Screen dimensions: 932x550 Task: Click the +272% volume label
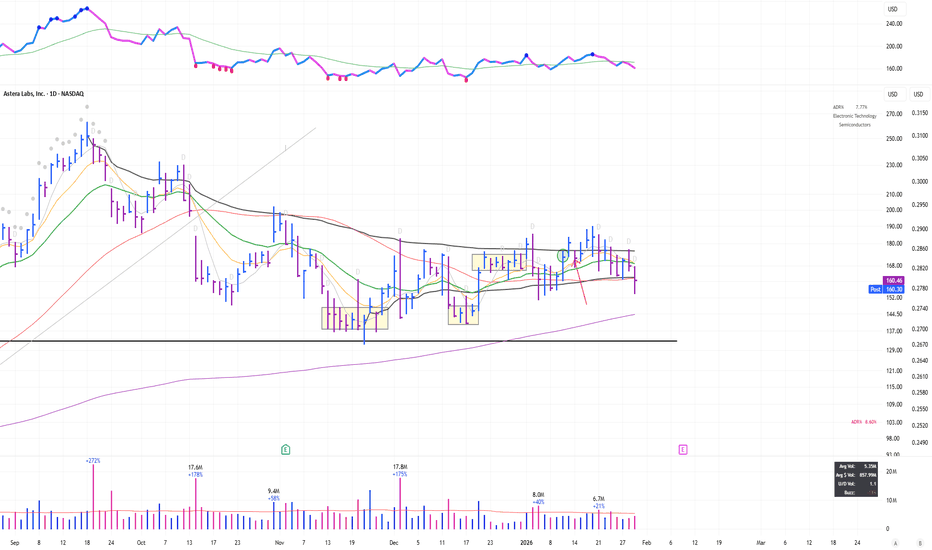(x=93, y=461)
